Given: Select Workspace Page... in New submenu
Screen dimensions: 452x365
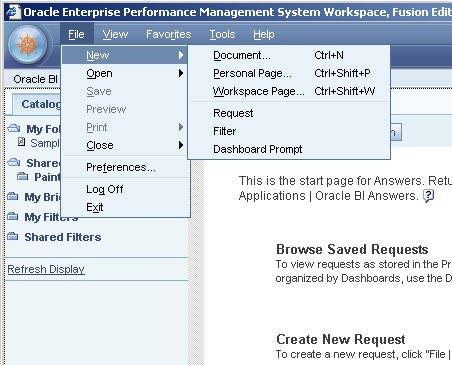Looking at the screenshot, I should pos(289,91).
